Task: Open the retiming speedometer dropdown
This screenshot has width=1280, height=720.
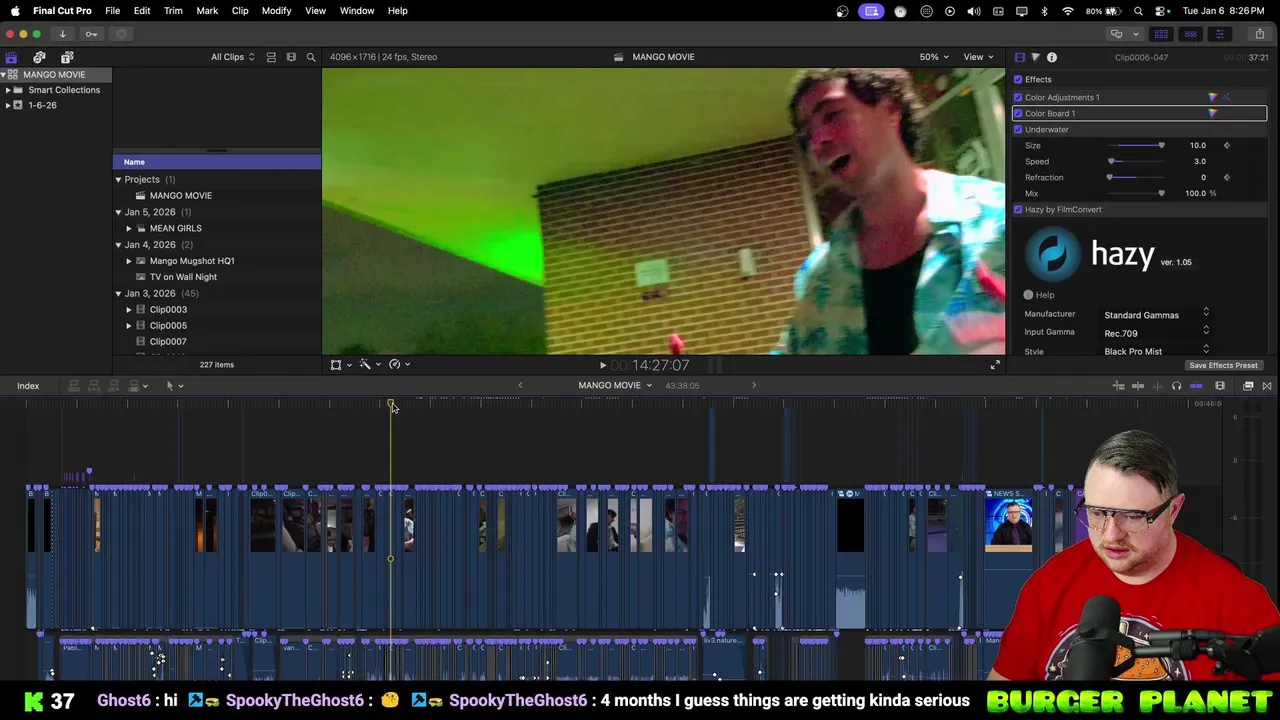Action: pos(400,365)
